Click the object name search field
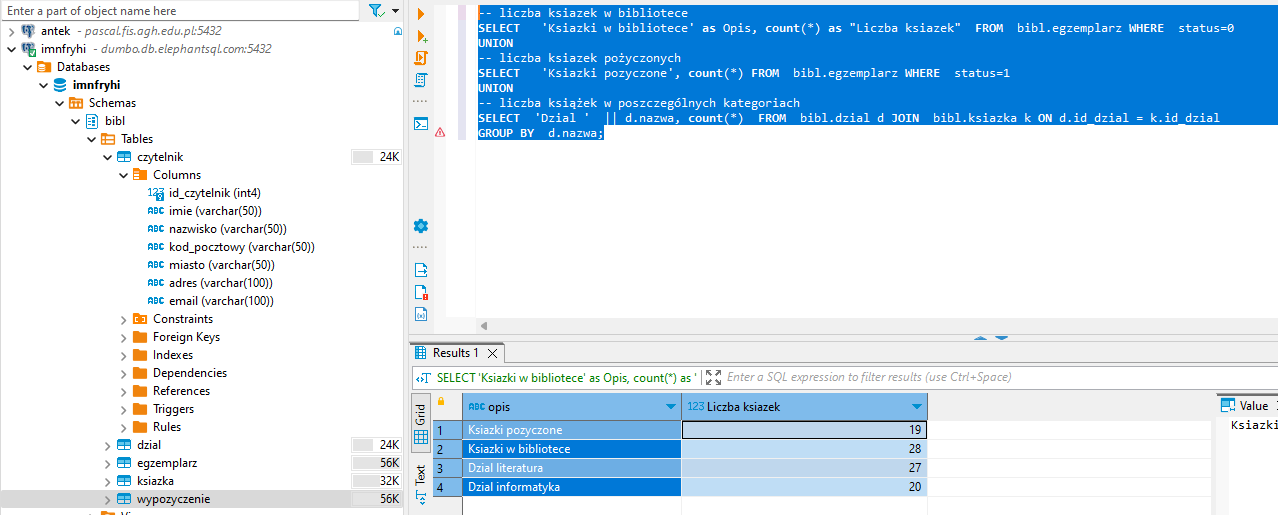The height and width of the screenshot is (515, 1278). 180,11
